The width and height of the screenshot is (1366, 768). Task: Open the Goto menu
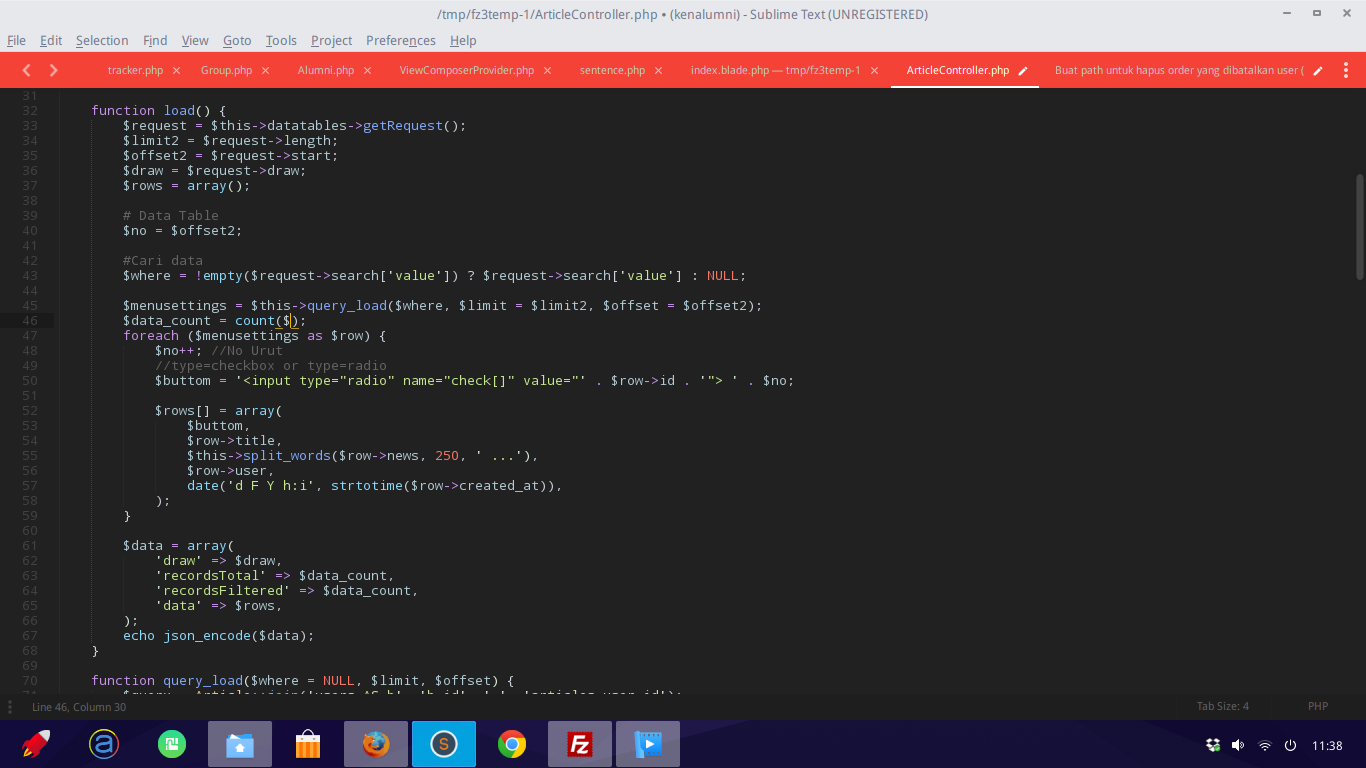(x=237, y=40)
